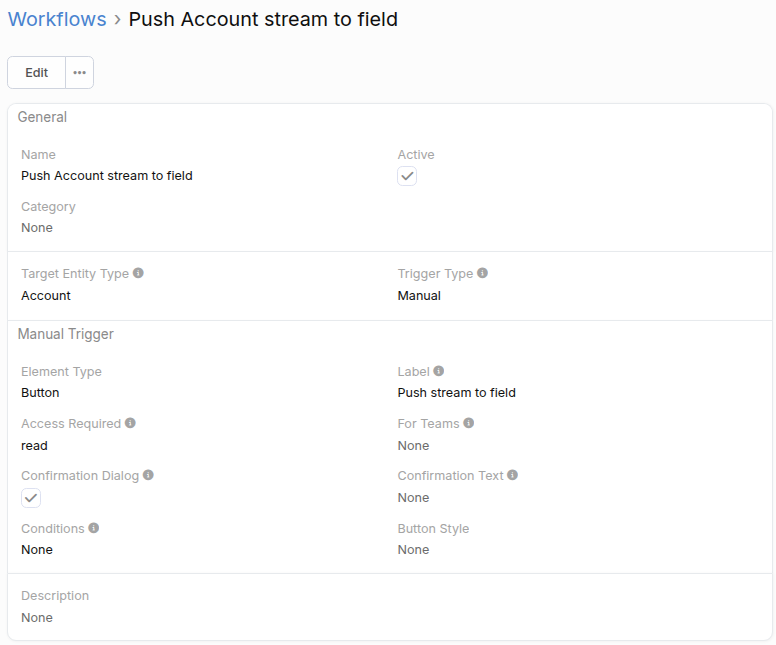The image size is (776, 645).
Task: Click the Push stream to field label value
Action: (457, 393)
